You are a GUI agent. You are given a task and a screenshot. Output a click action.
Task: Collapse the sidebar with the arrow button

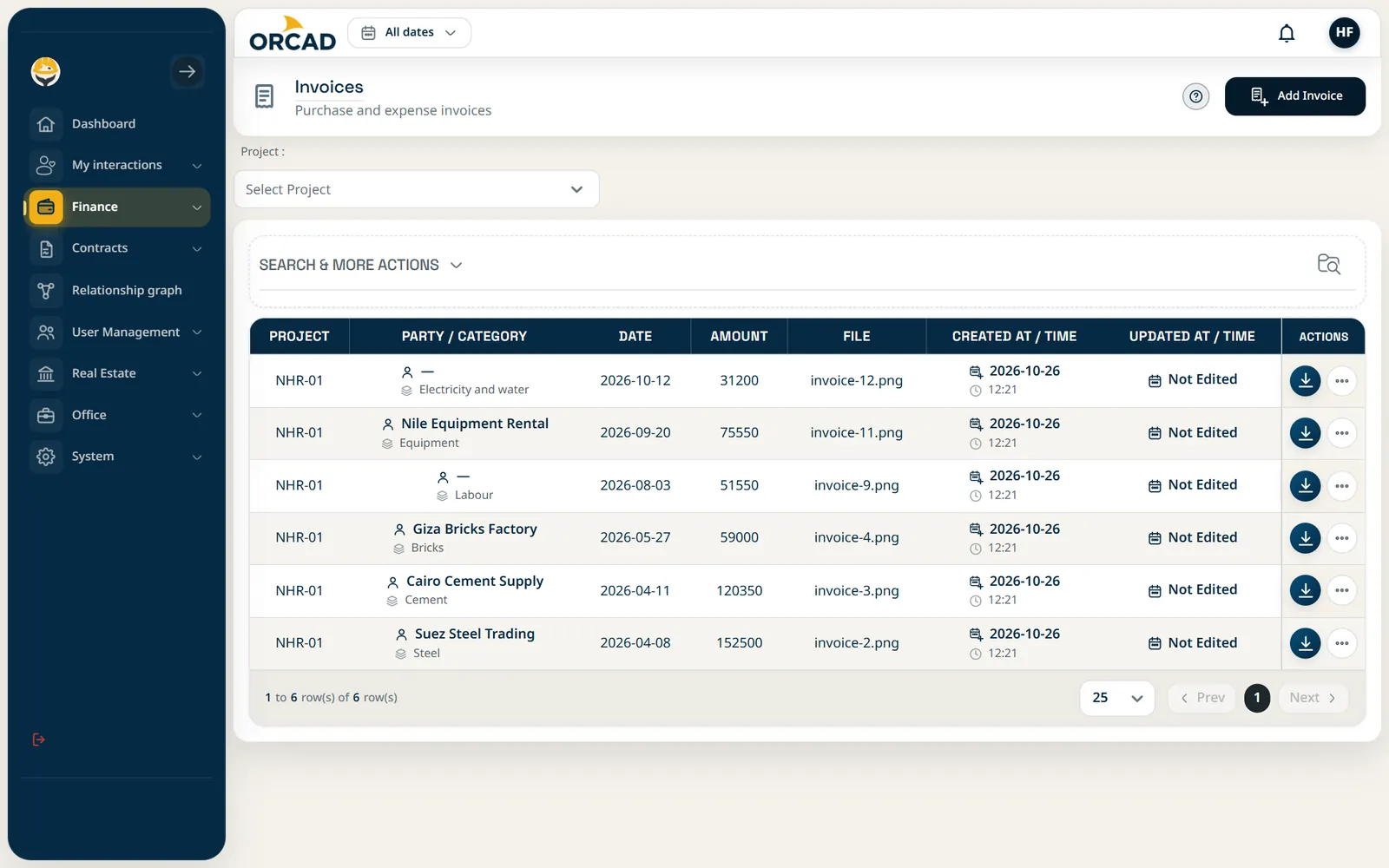pyautogui.click(x=187, y=71)
